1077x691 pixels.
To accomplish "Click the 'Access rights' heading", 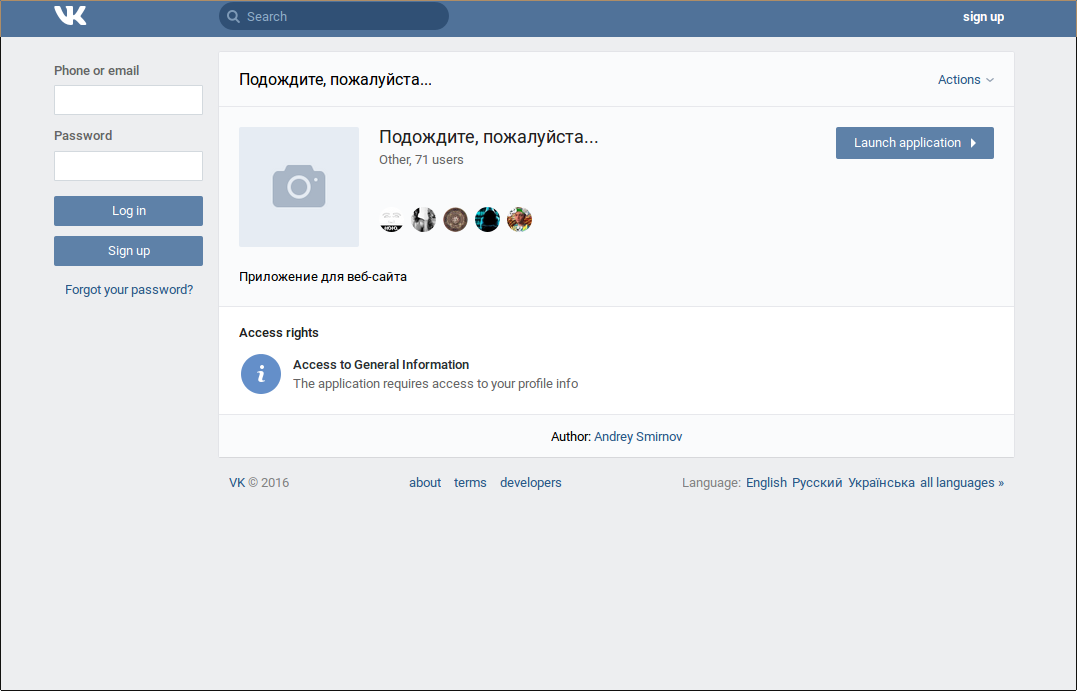I will coord(279,333).
